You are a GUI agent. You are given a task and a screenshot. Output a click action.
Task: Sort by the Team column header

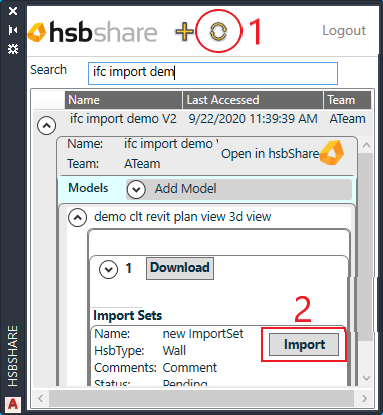coord(347,100)
